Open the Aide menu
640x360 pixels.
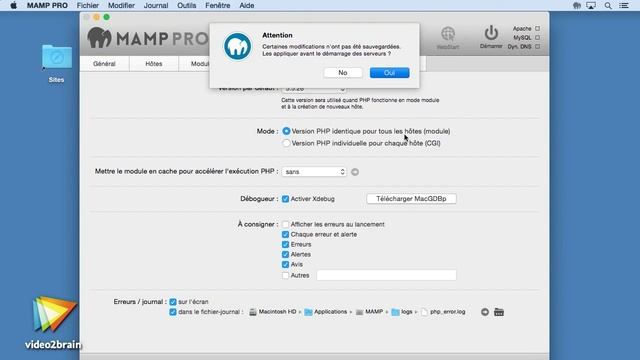[247, 5]
